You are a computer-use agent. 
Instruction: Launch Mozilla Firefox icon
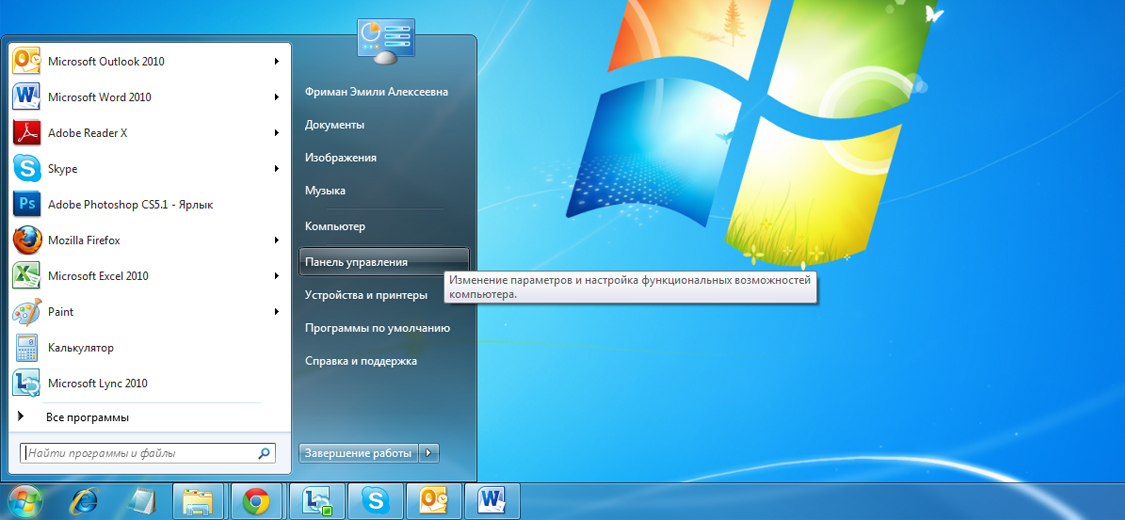[x=27, y=240]
